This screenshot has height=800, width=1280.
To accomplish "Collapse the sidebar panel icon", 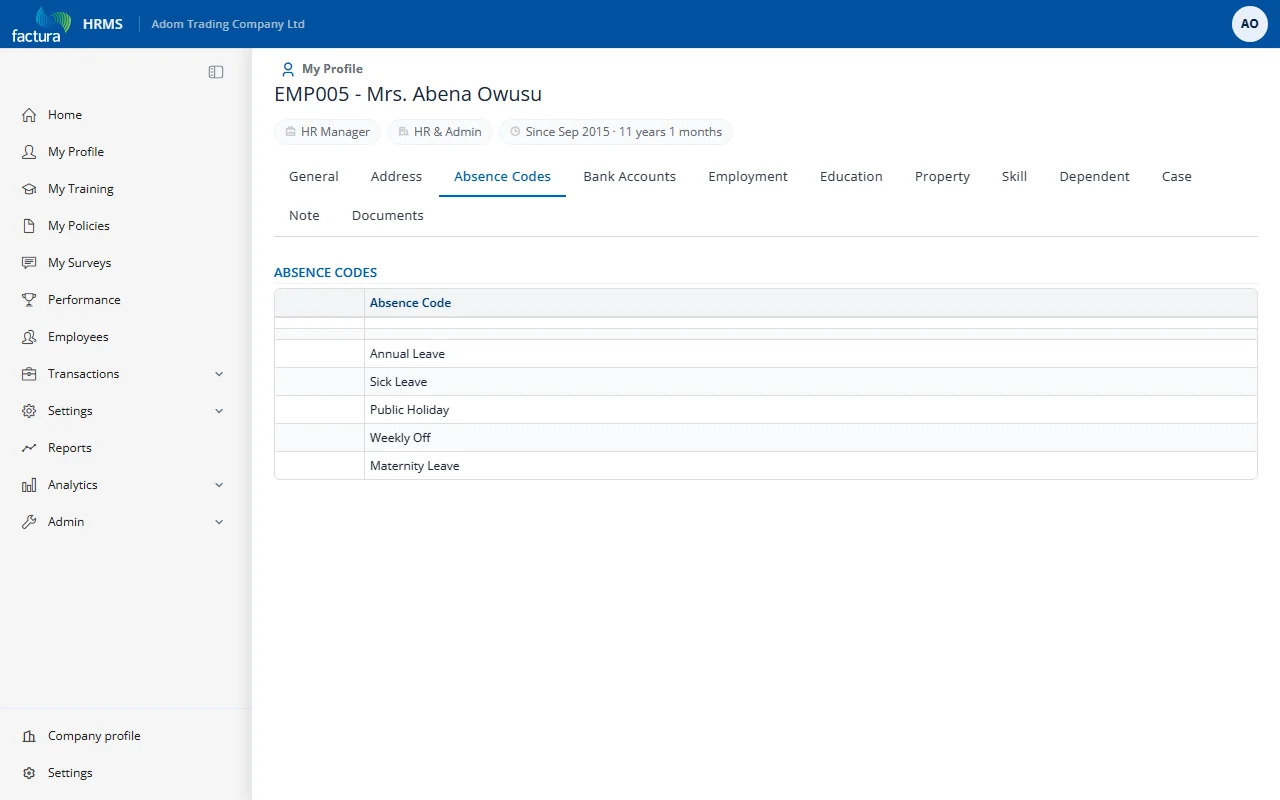I will click(216, 72).
